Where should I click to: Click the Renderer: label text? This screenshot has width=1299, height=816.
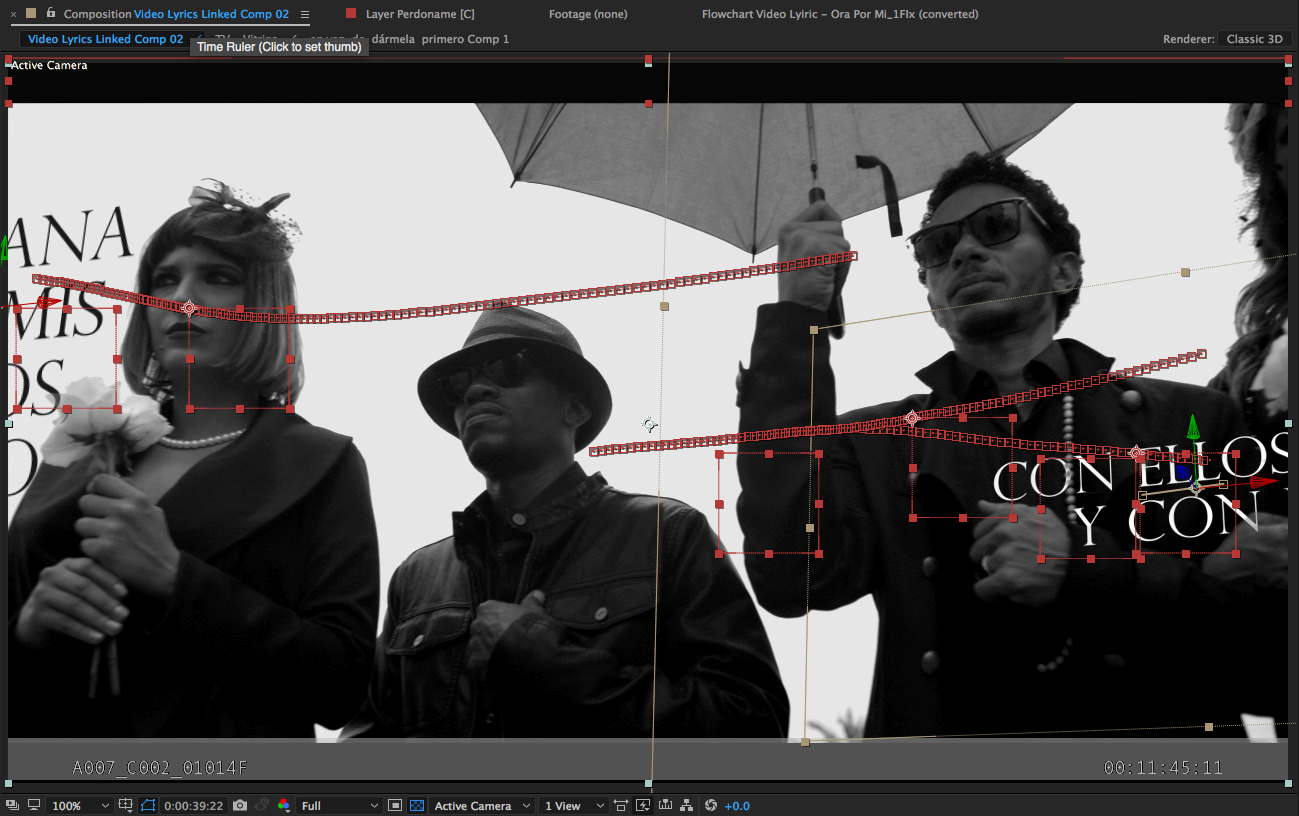tap(1187, 39)
